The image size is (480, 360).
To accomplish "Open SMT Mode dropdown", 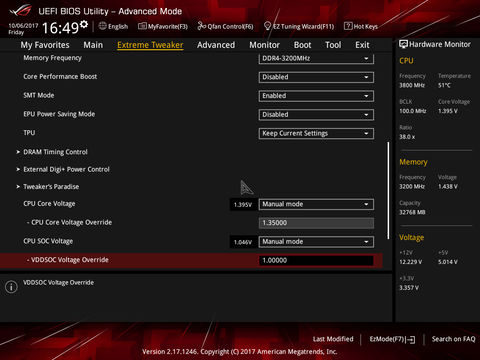I will coord(316,96).
